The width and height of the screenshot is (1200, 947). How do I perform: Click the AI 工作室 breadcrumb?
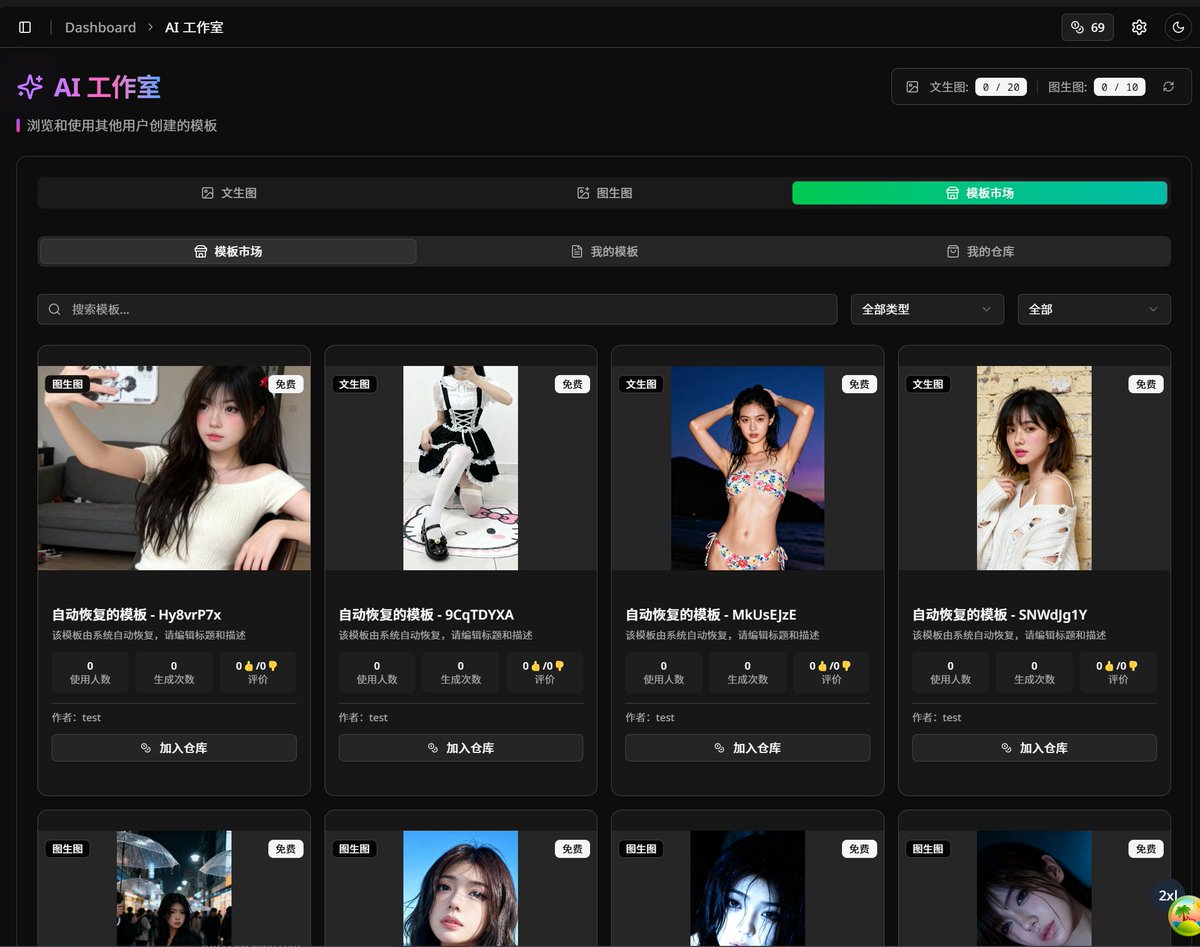194,27
